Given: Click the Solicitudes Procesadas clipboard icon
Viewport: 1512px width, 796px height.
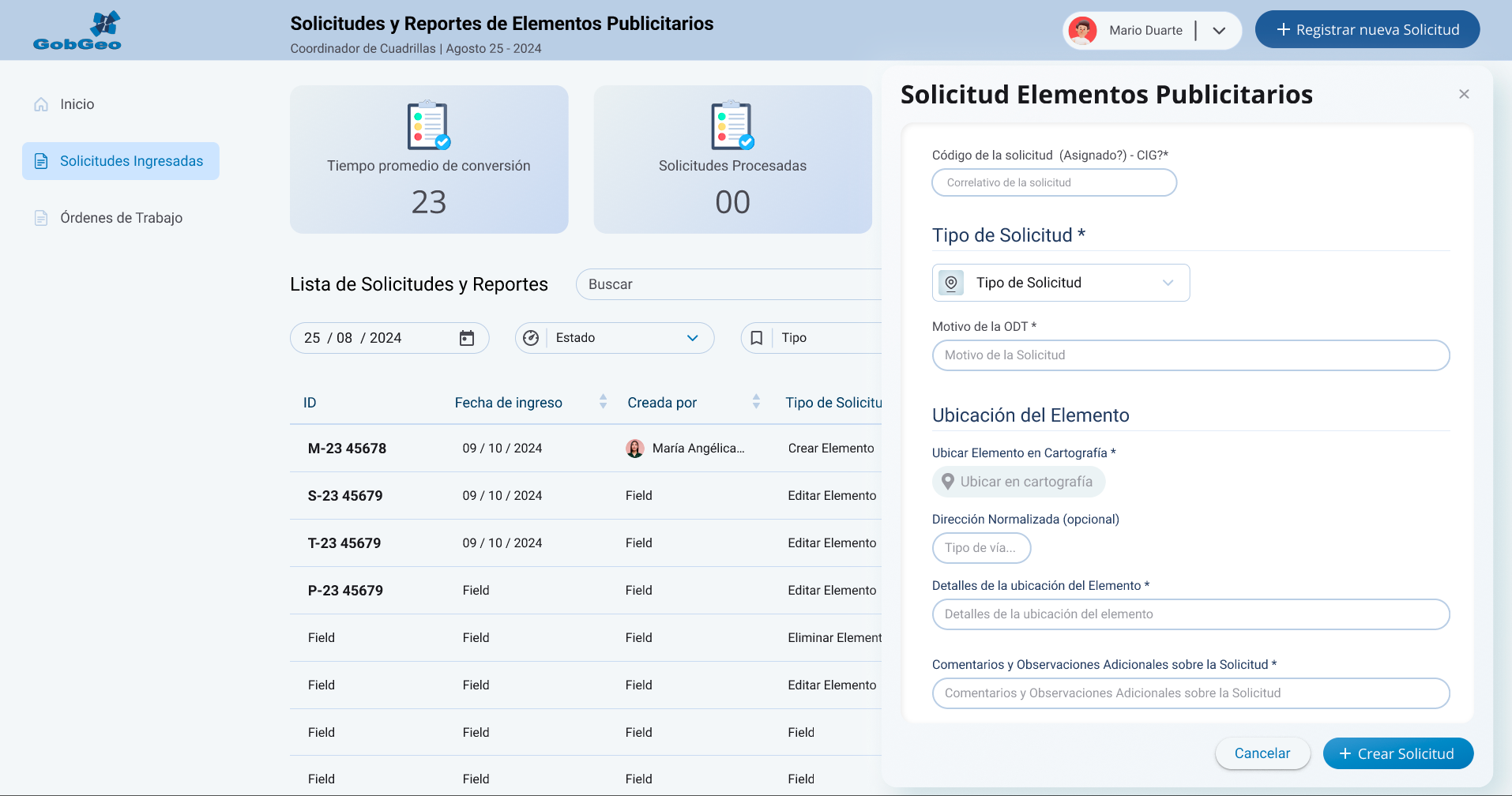Looking at the screenshot, I should (732, 125).
